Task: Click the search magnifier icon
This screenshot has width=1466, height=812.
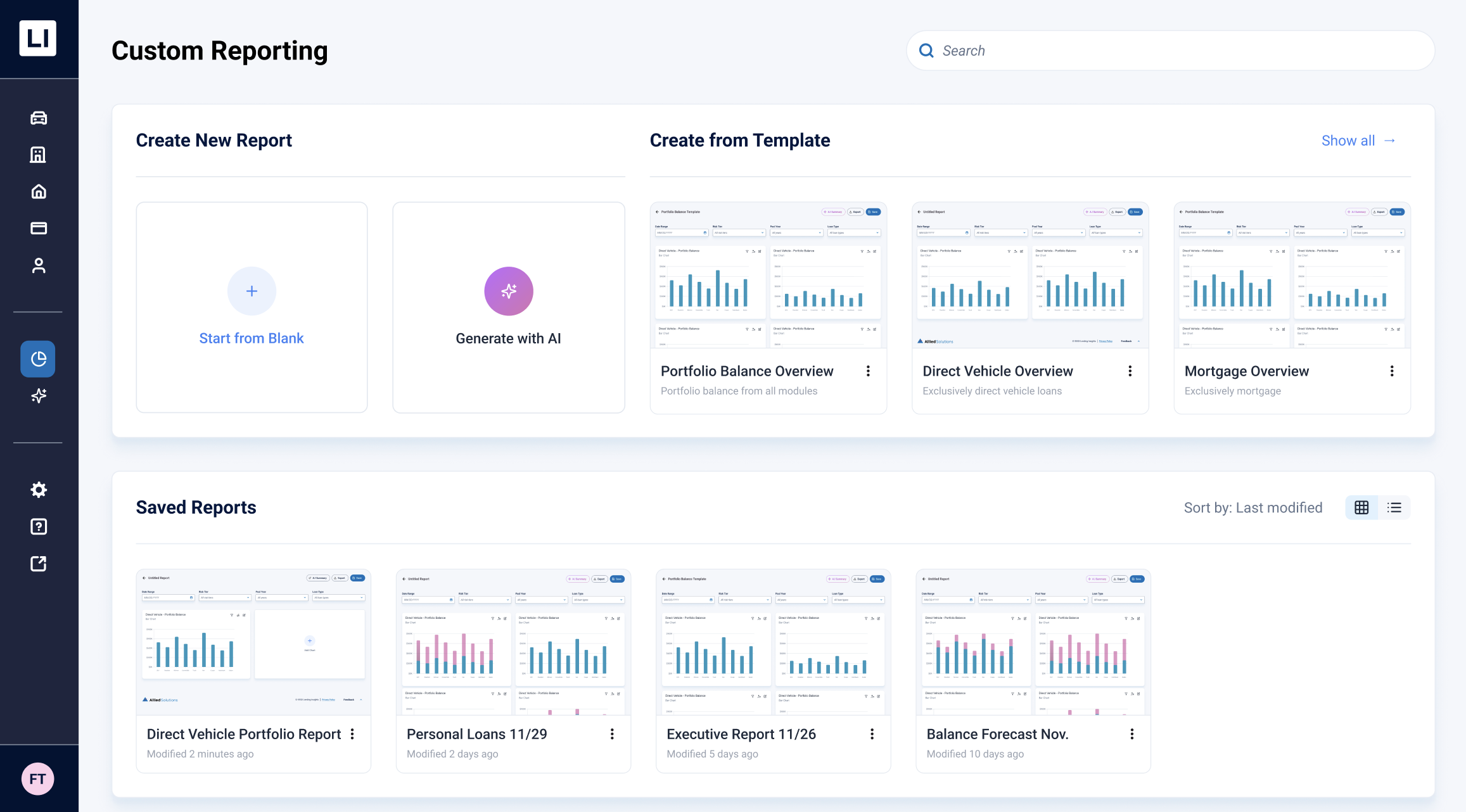Action: (926, 51)
